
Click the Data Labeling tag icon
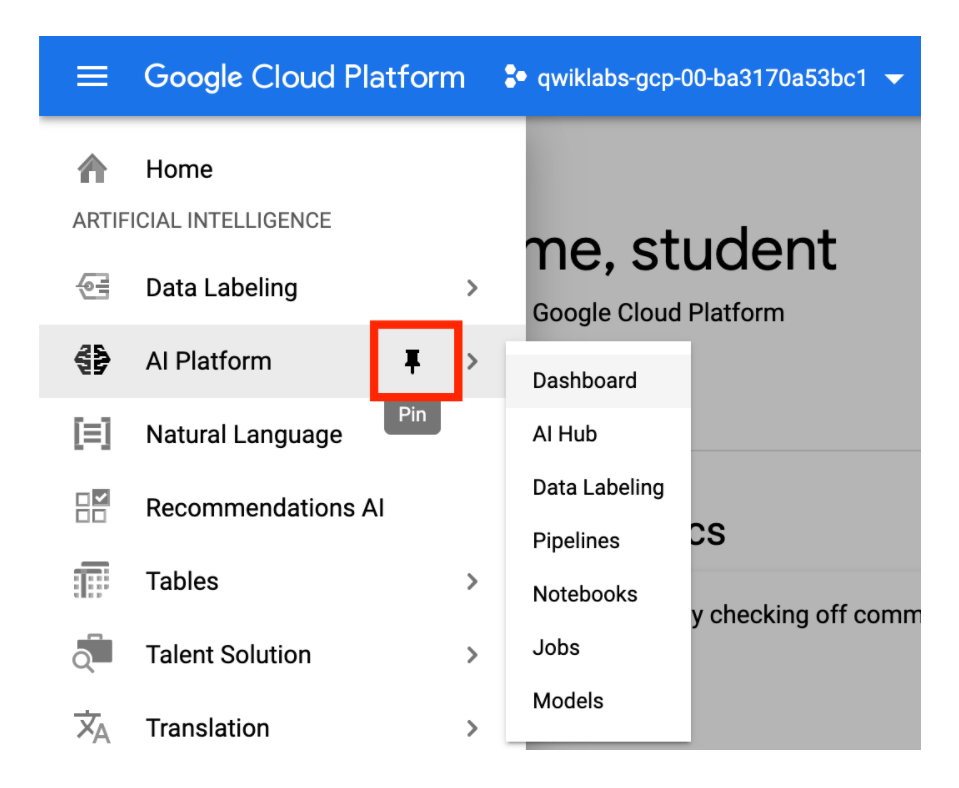click(91, 287)
